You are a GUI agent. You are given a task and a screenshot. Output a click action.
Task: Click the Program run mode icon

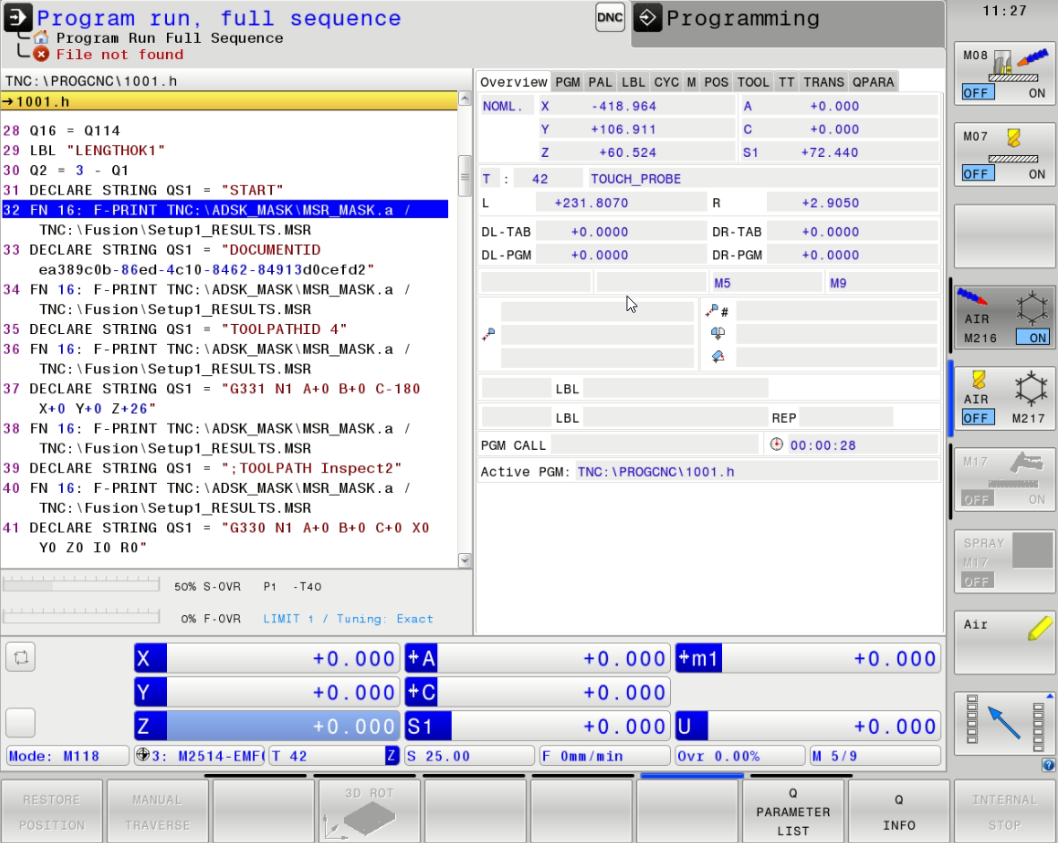(18, 18)
